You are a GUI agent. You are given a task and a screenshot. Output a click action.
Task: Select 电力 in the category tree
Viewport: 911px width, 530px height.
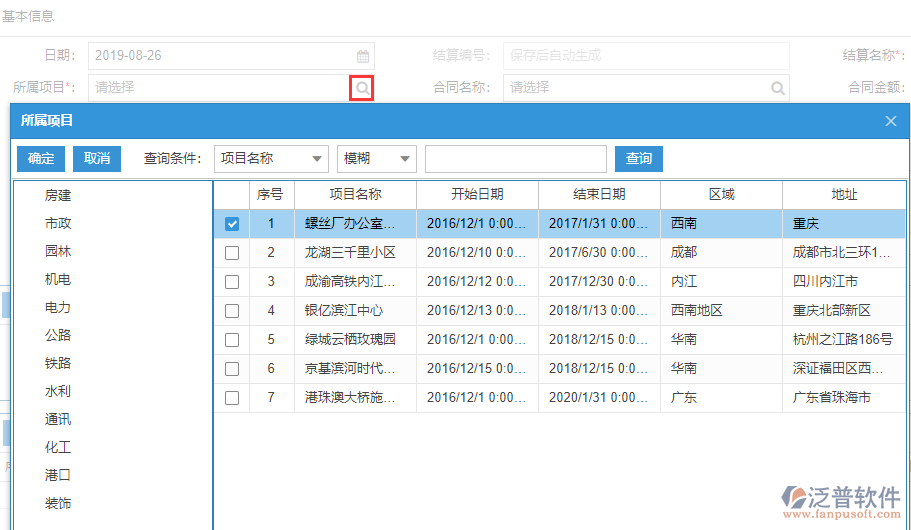[58, 307]
